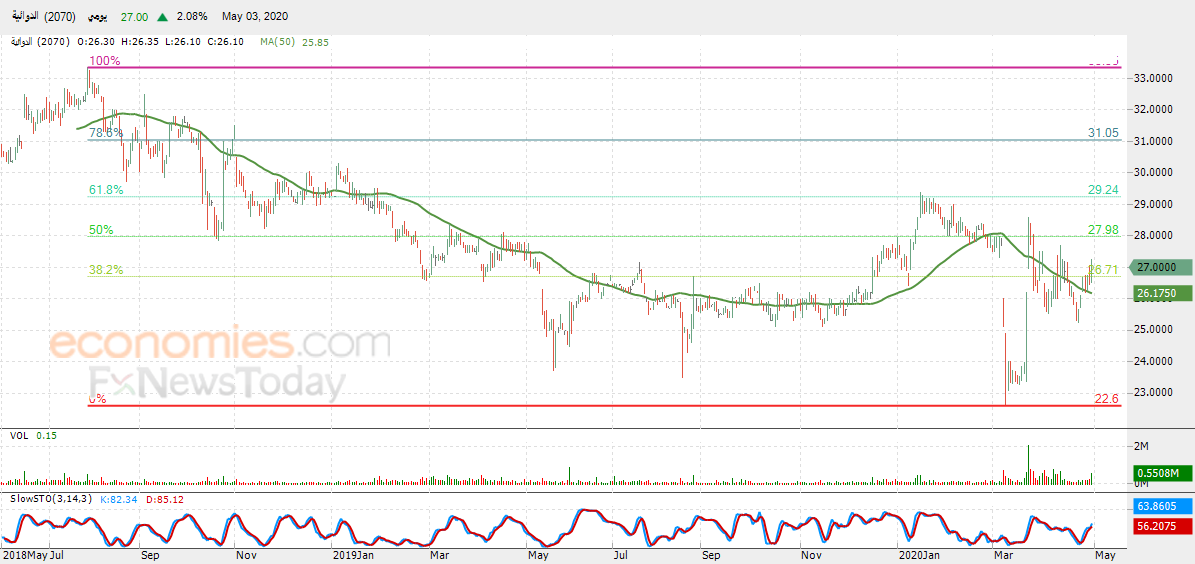Click the 26.1750 moving average price tag
This screenshot has height=564, width=1195.
click(1158, 292)
